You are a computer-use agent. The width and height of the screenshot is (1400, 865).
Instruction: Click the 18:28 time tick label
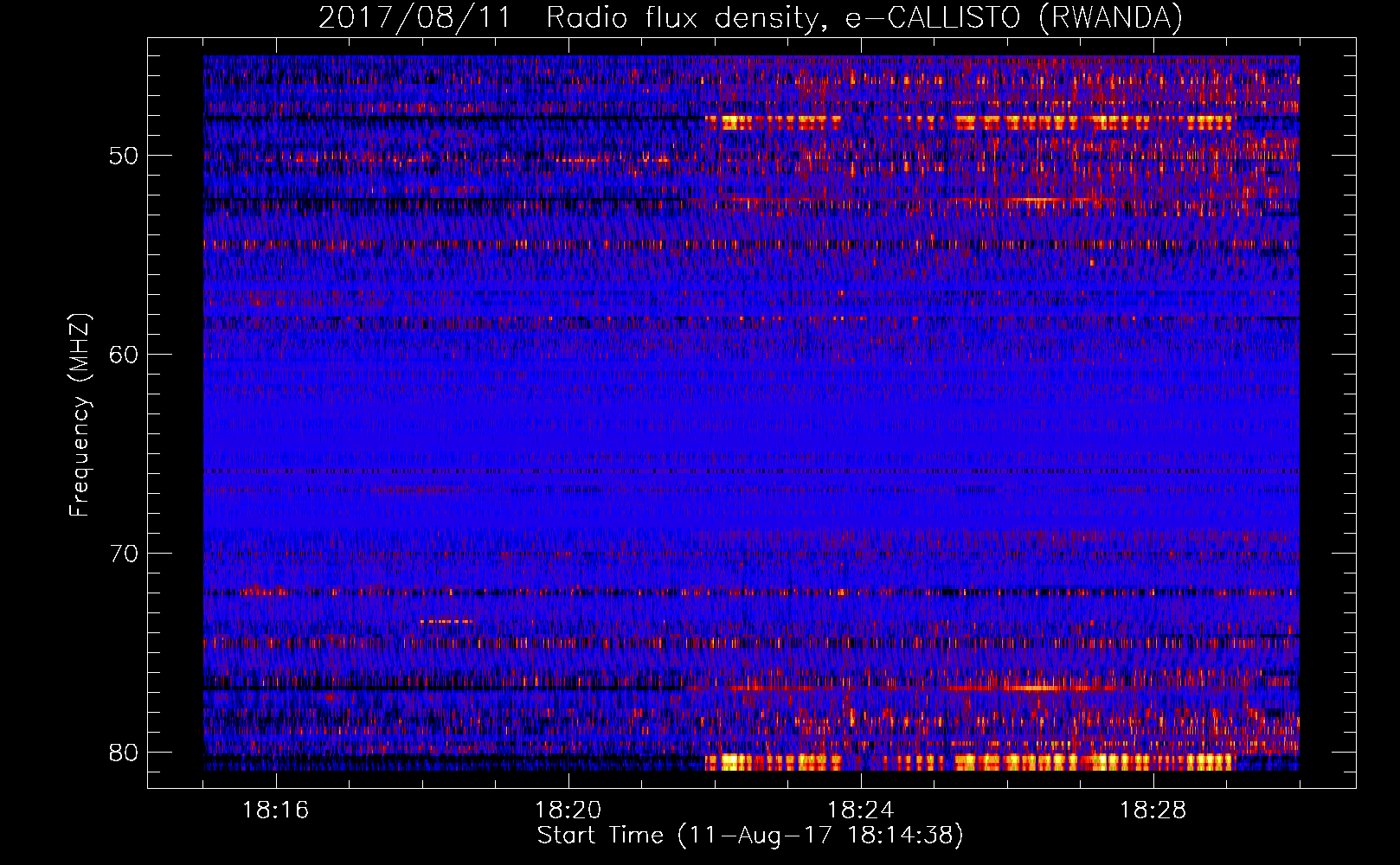(x=1153, y=811)
